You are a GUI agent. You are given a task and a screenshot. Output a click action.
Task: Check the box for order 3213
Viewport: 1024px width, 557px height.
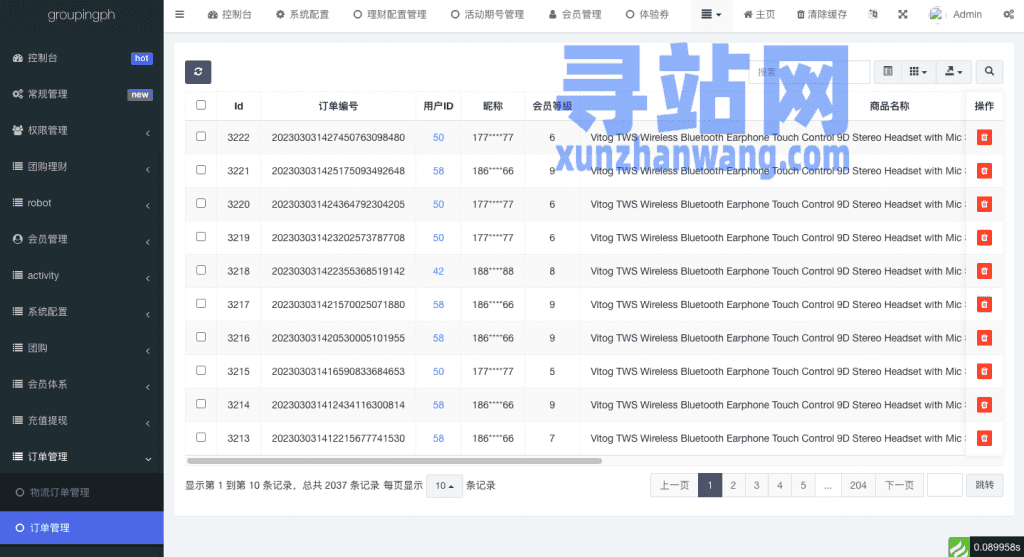click(201, 437)
